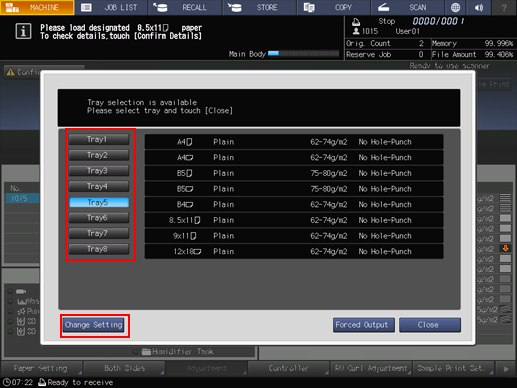The height and width of the screenshot is (388, 517).
Task: Click the orange down-arrow tray indicator
Action: click(505, 248)
